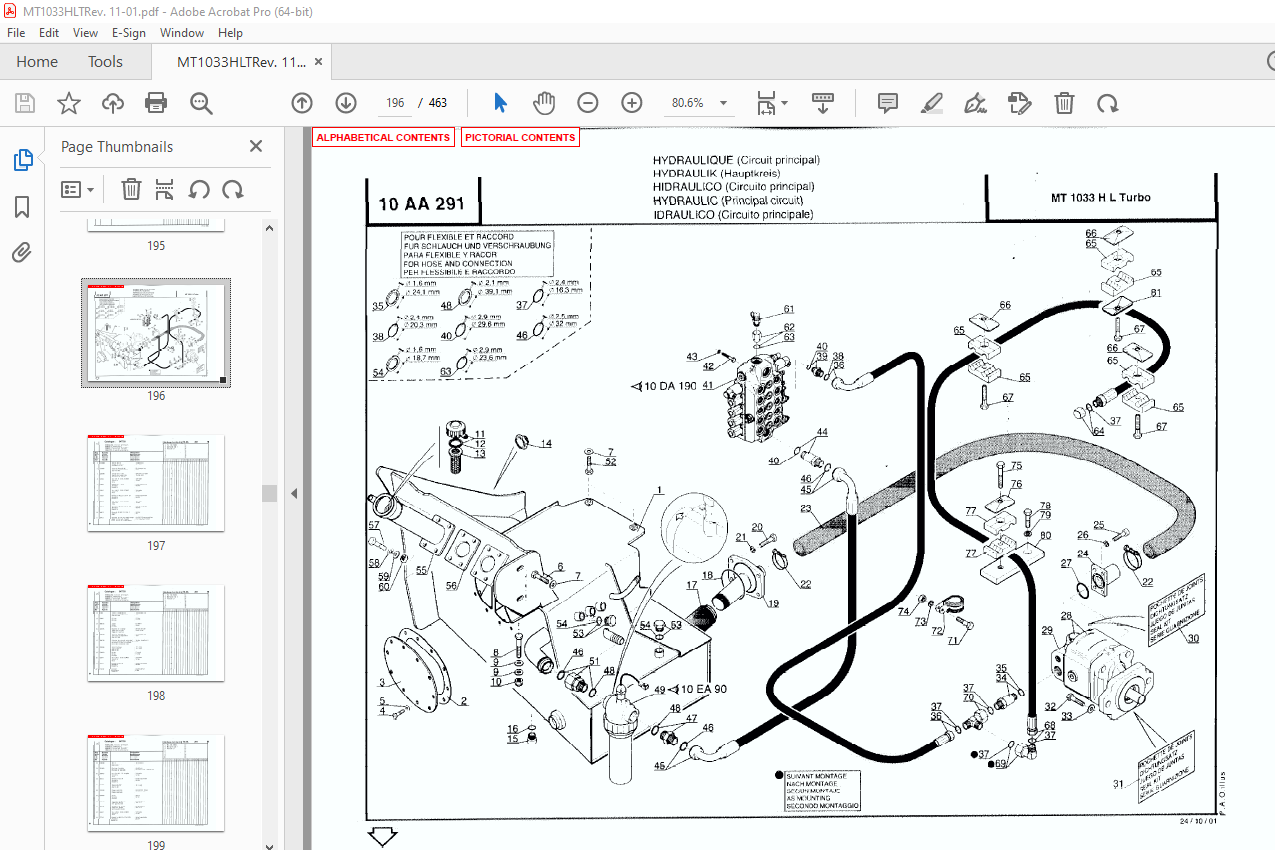1275x850 pixels.
Task: Open the Bookmarks sidebar icon
Action: click(22, 207)
